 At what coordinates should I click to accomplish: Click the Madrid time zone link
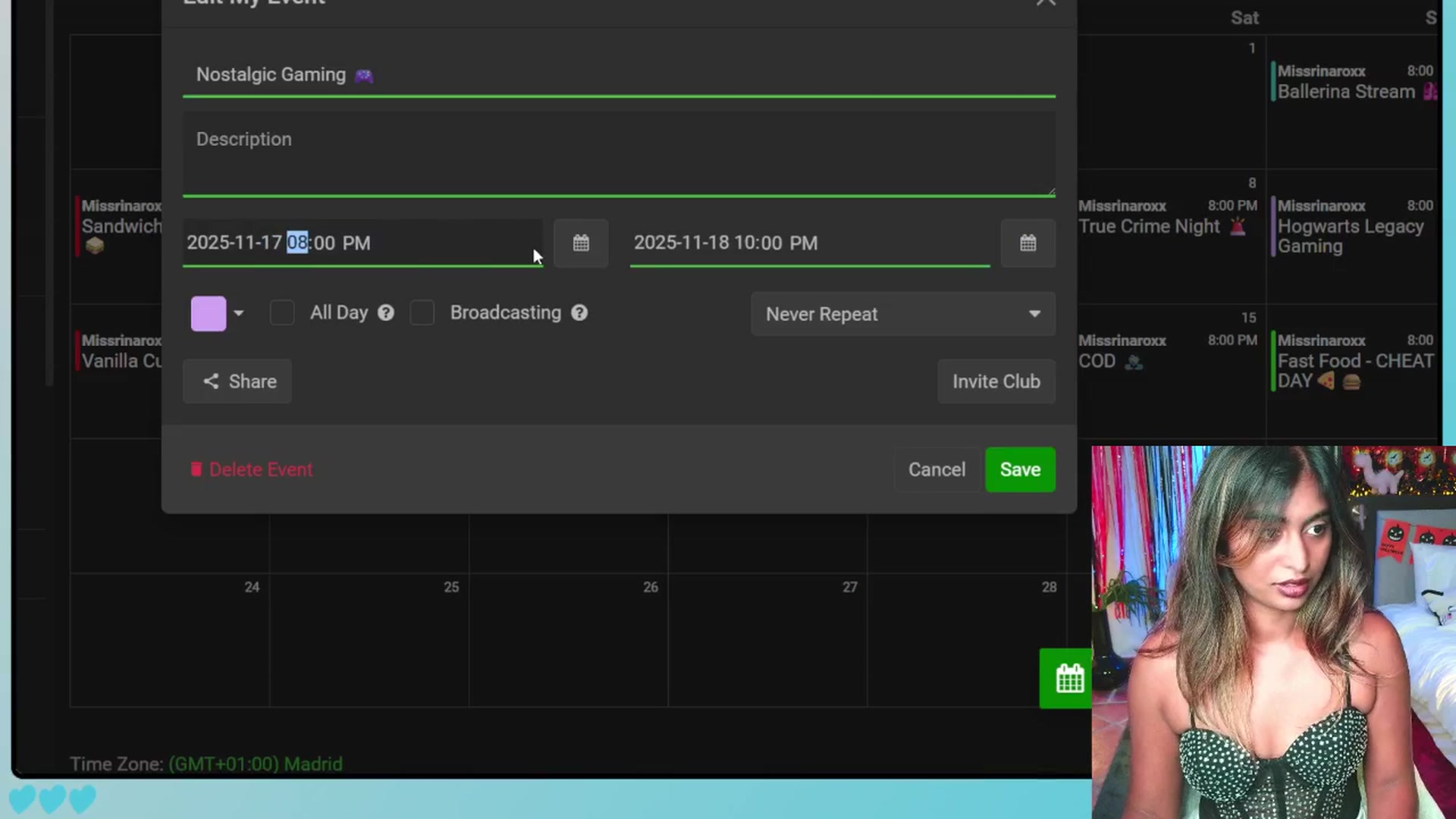pos(255,764)
